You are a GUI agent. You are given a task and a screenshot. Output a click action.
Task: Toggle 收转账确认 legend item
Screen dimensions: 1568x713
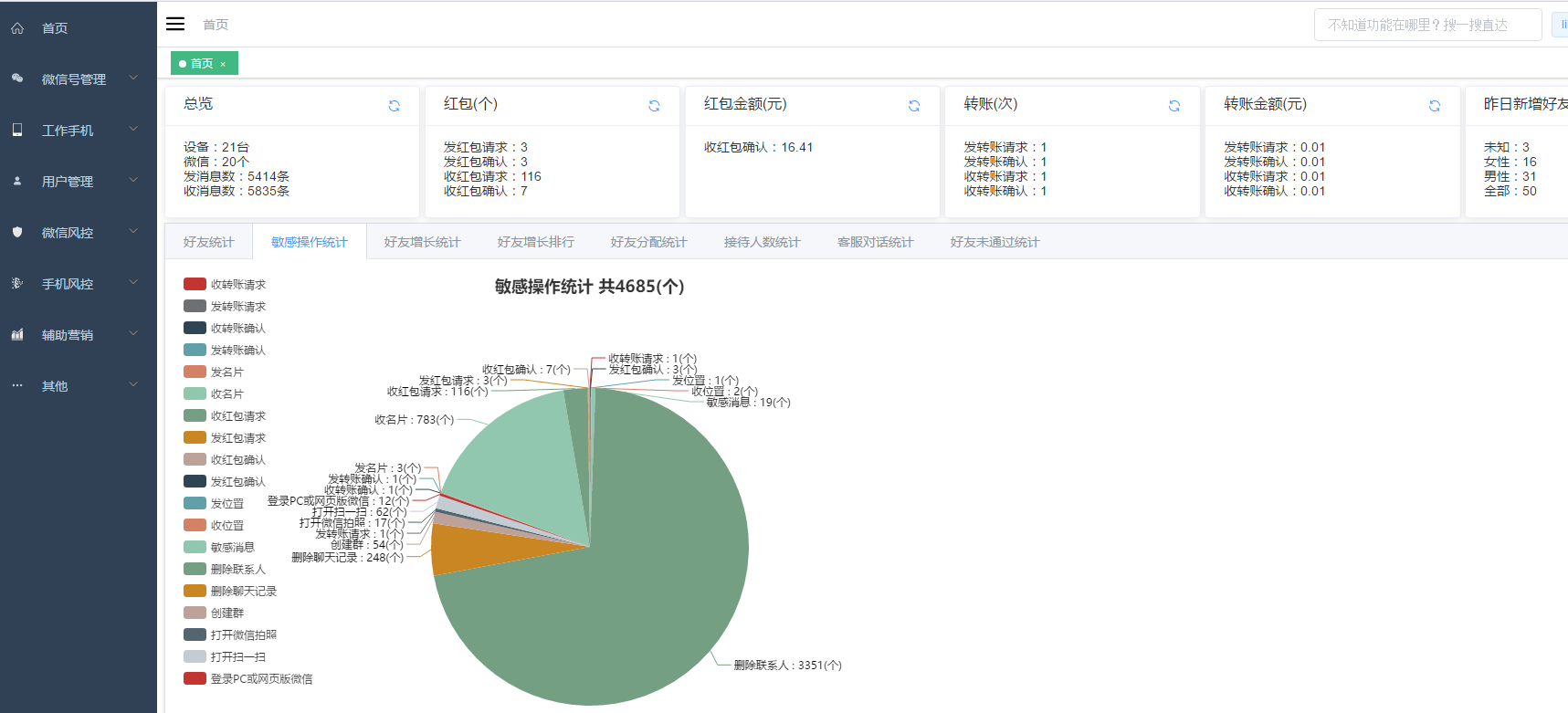click(x=225, y=329)
